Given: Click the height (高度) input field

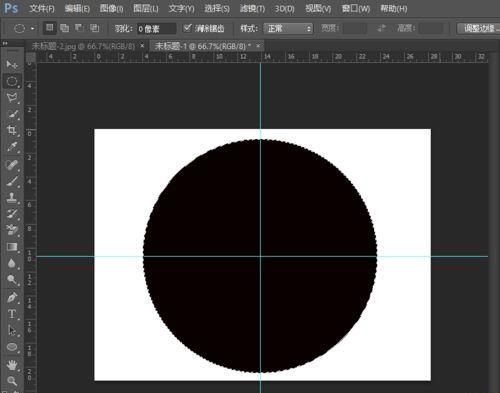Looking at the screenshot, I should [431, 28].
